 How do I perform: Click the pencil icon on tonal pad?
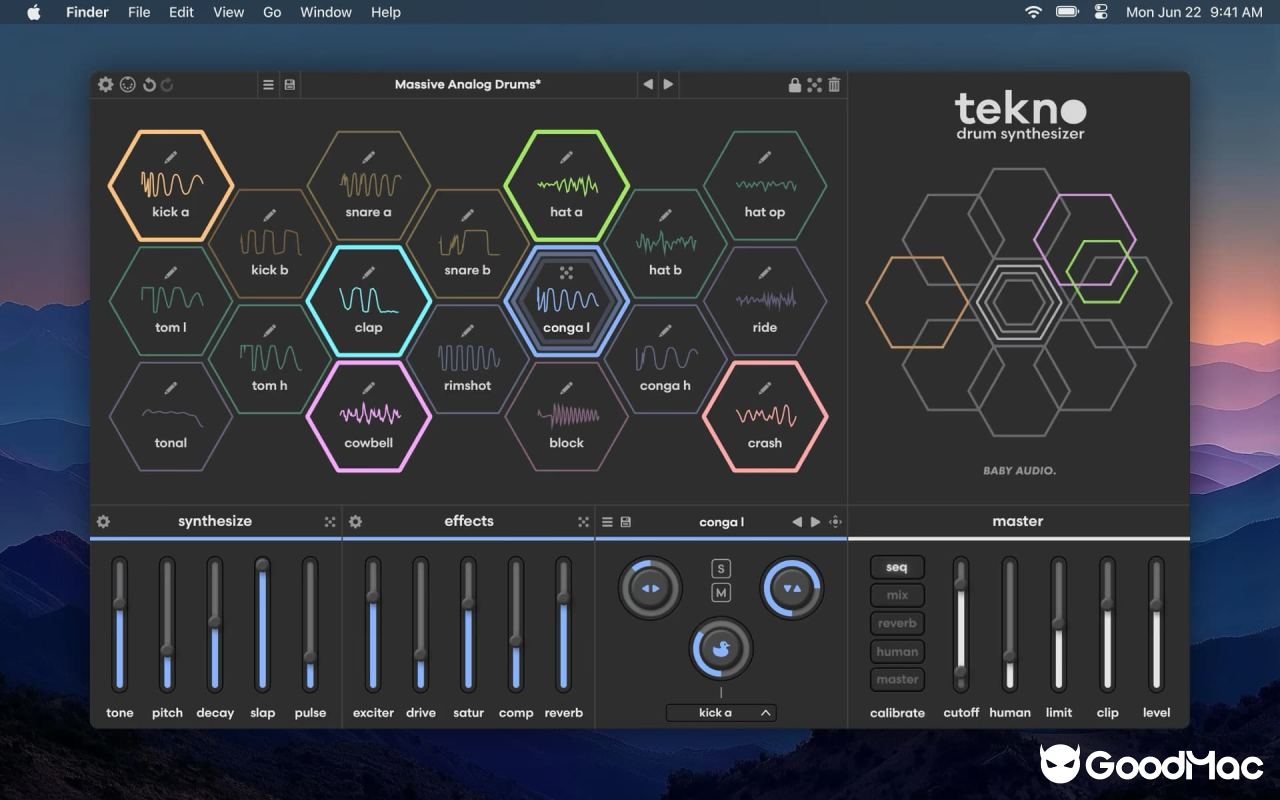coord(170,388)
